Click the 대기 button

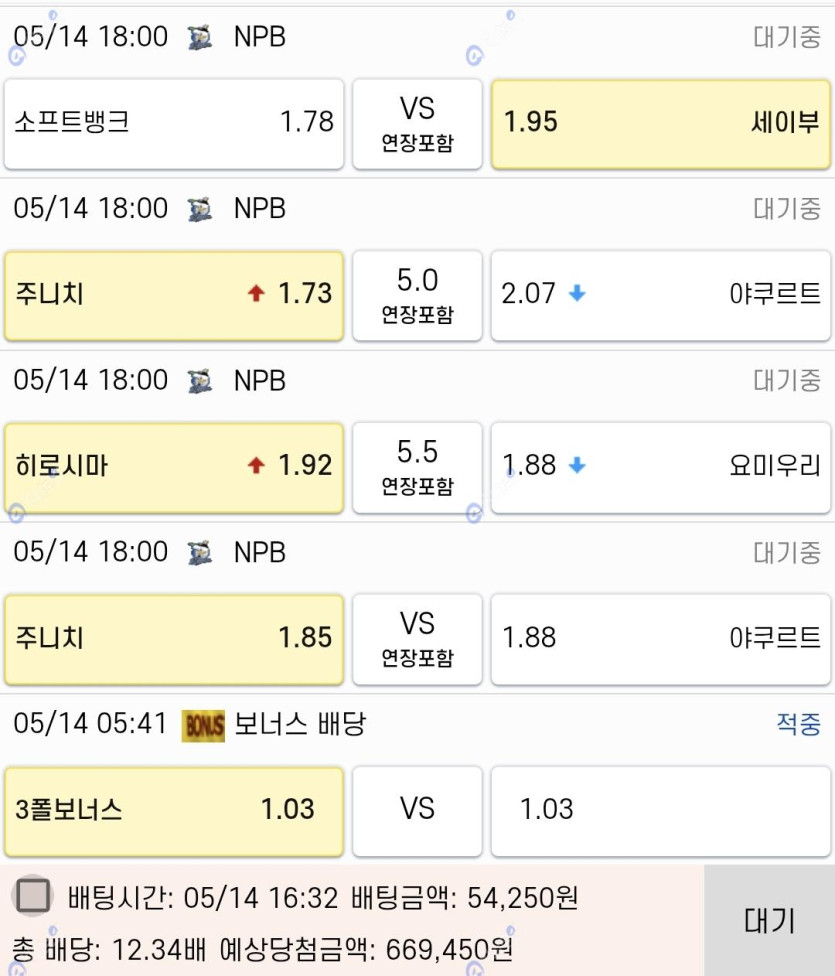pos(770,920)
